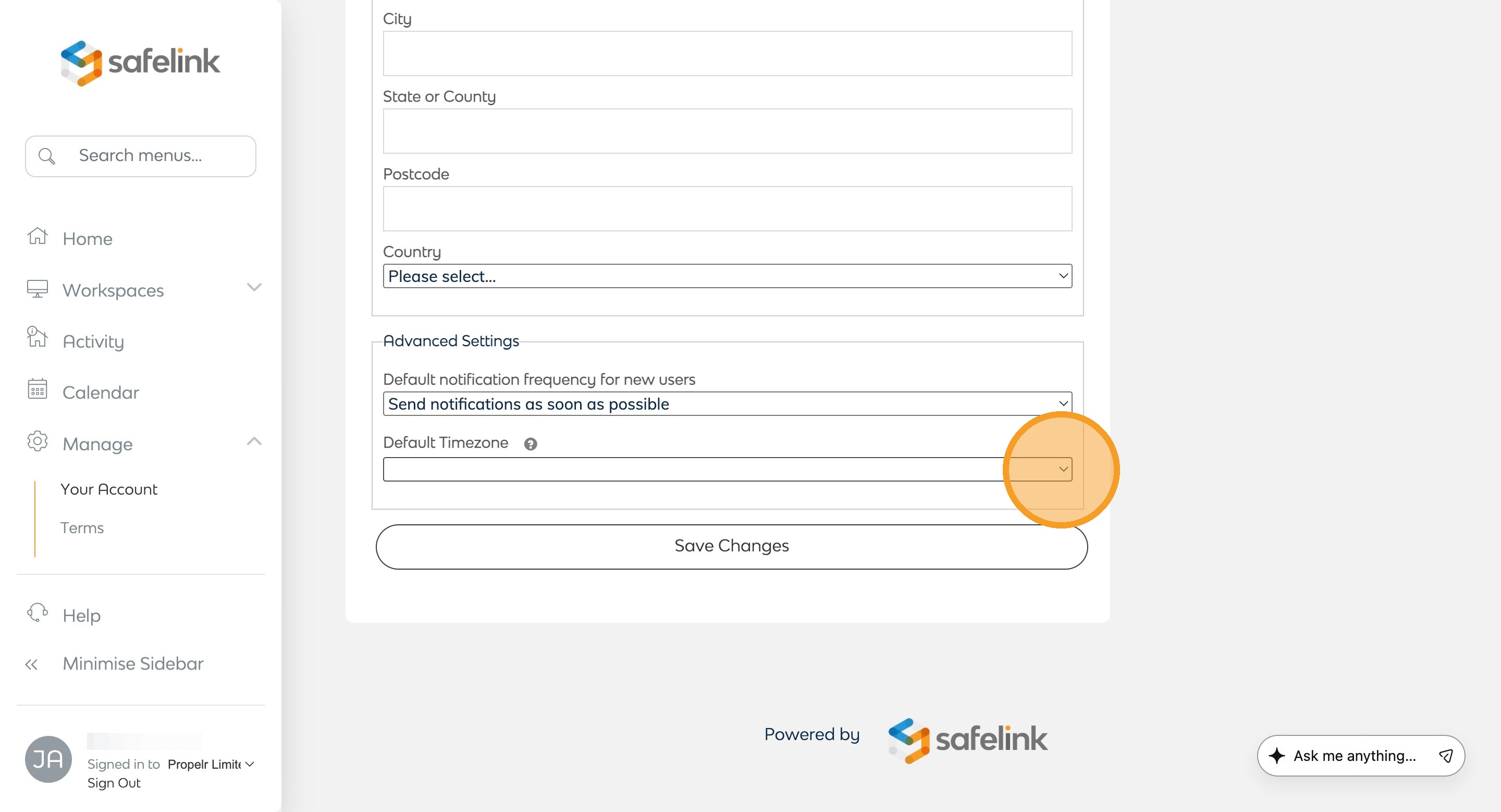Click the Activity sidebar icon
1501x812 pixels.
click(38, 338)
